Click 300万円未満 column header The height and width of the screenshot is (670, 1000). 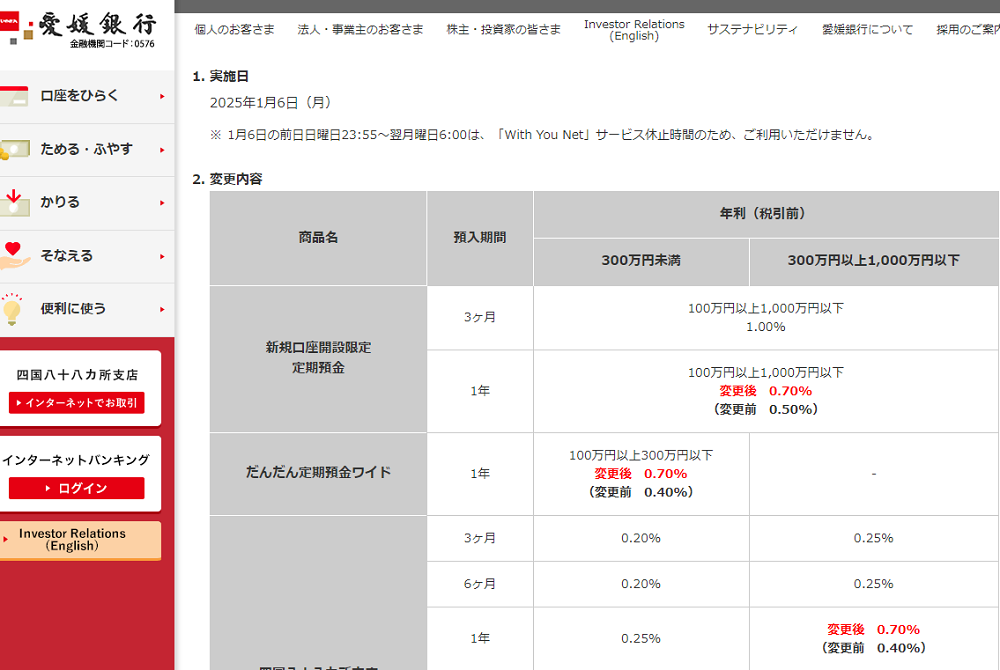coord(641,261)
